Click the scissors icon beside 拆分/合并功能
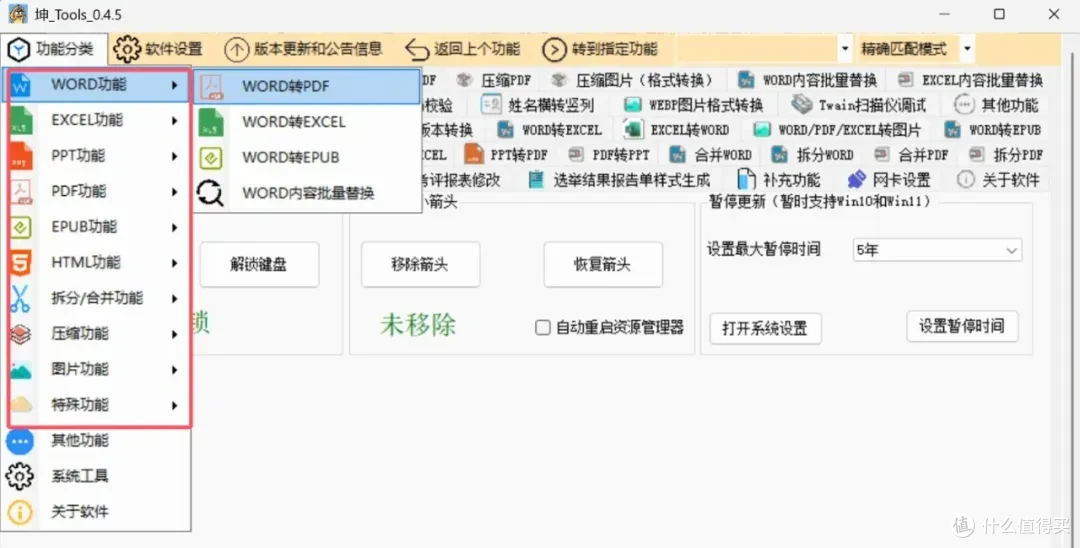 (x=20, y=299)
